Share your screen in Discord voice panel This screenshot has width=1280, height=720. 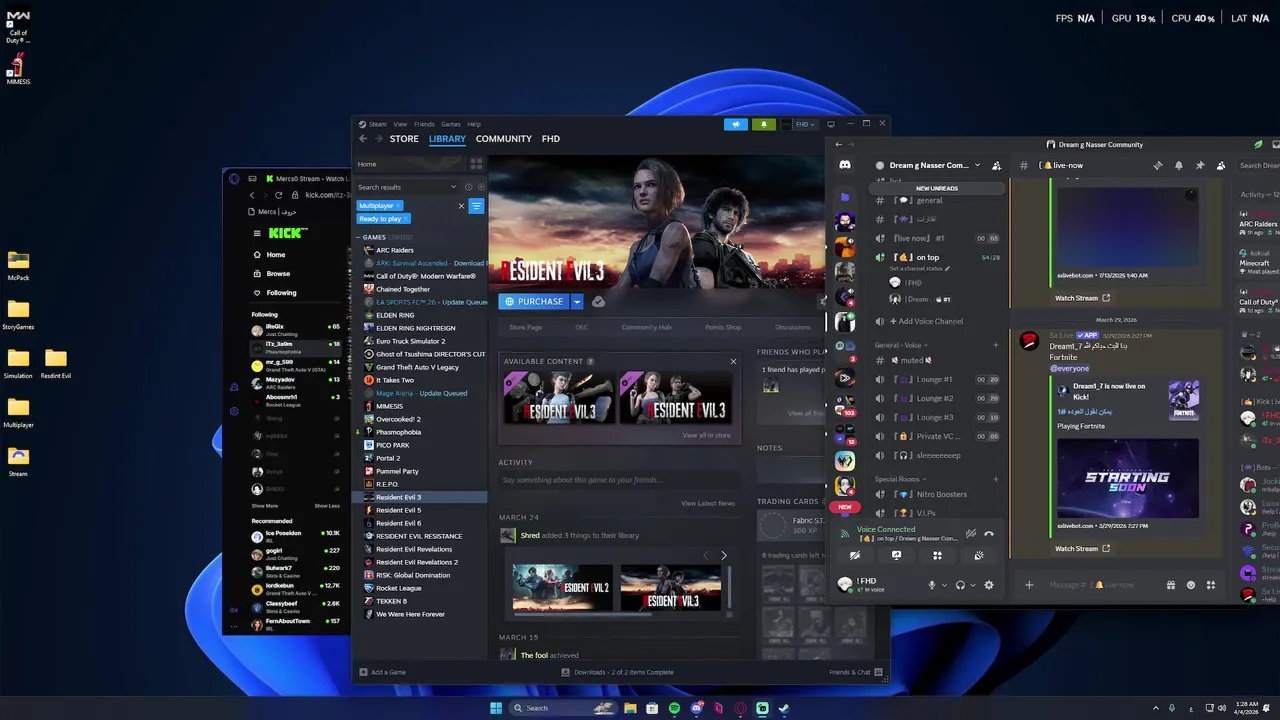tap(896, 556)
